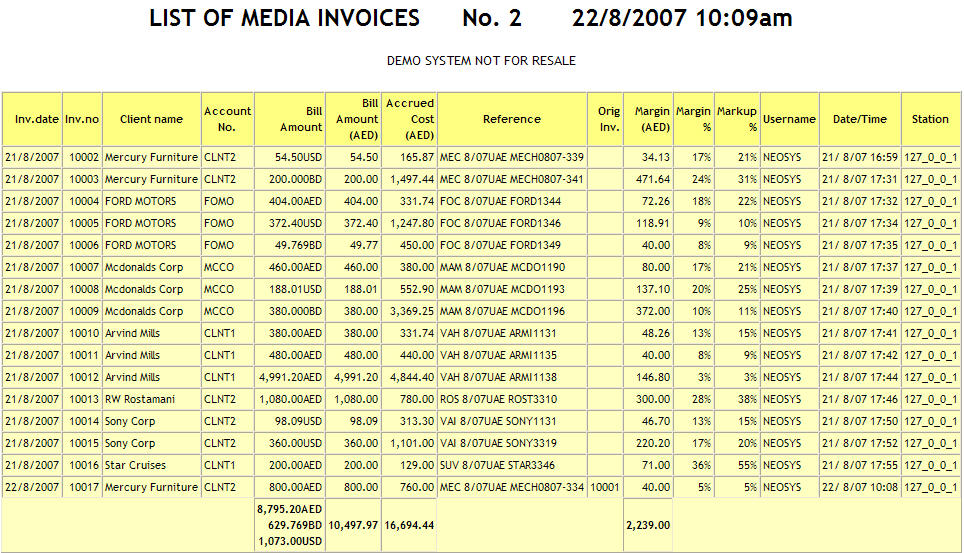This screenshot has height=553, width=964.
Task: Select invoice number 10014 cell
Action: 82,421
